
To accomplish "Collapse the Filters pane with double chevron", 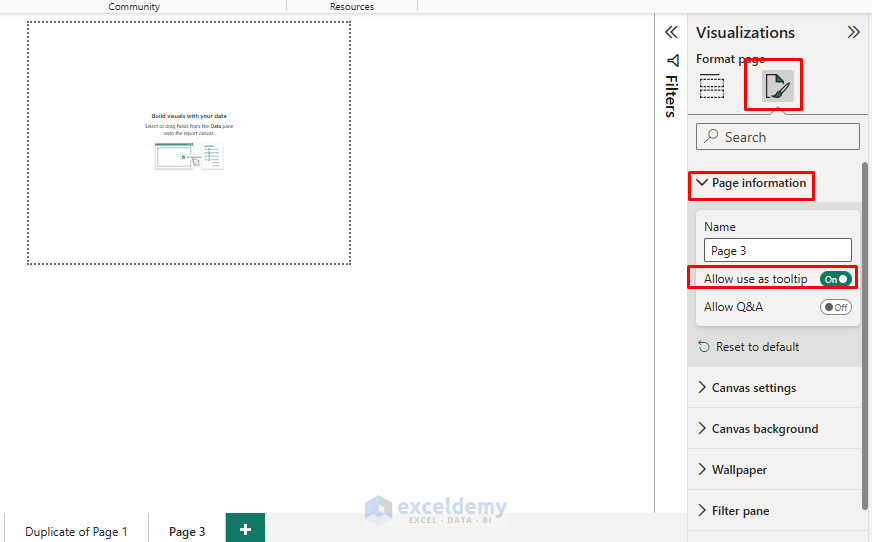I will click(671, 32).
